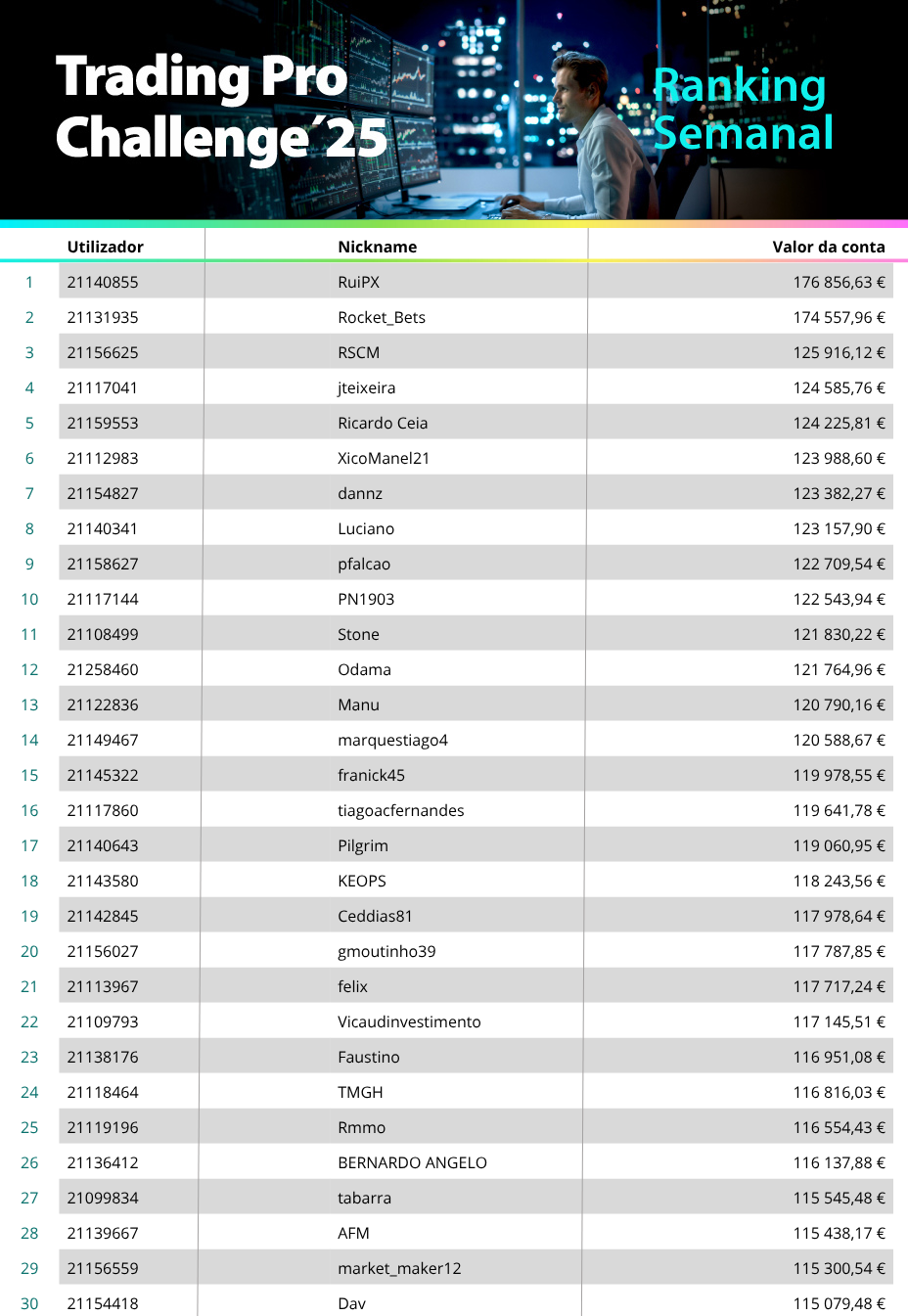Click rank number 30 in last row
The image size is (908, 1316).
pos(29,1303)
